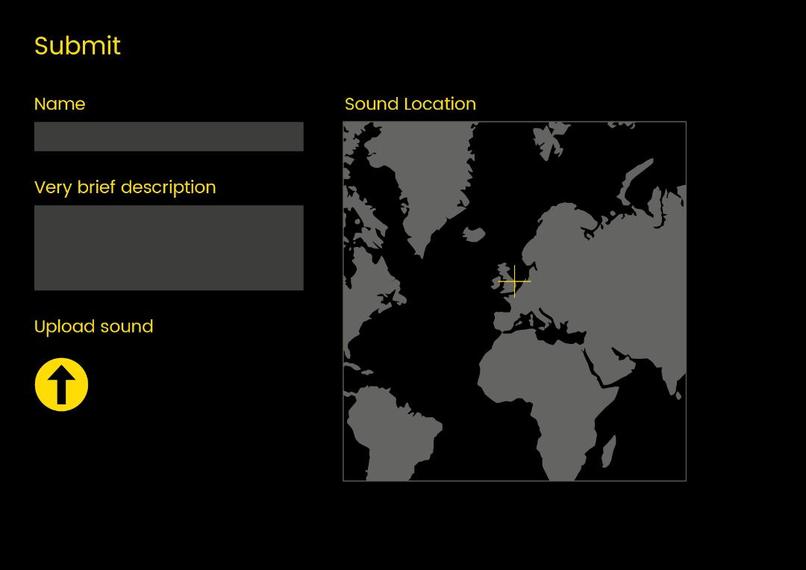806x570 pixels.
Task: Click into the Very brief description box
Action: tap(169, 248)
